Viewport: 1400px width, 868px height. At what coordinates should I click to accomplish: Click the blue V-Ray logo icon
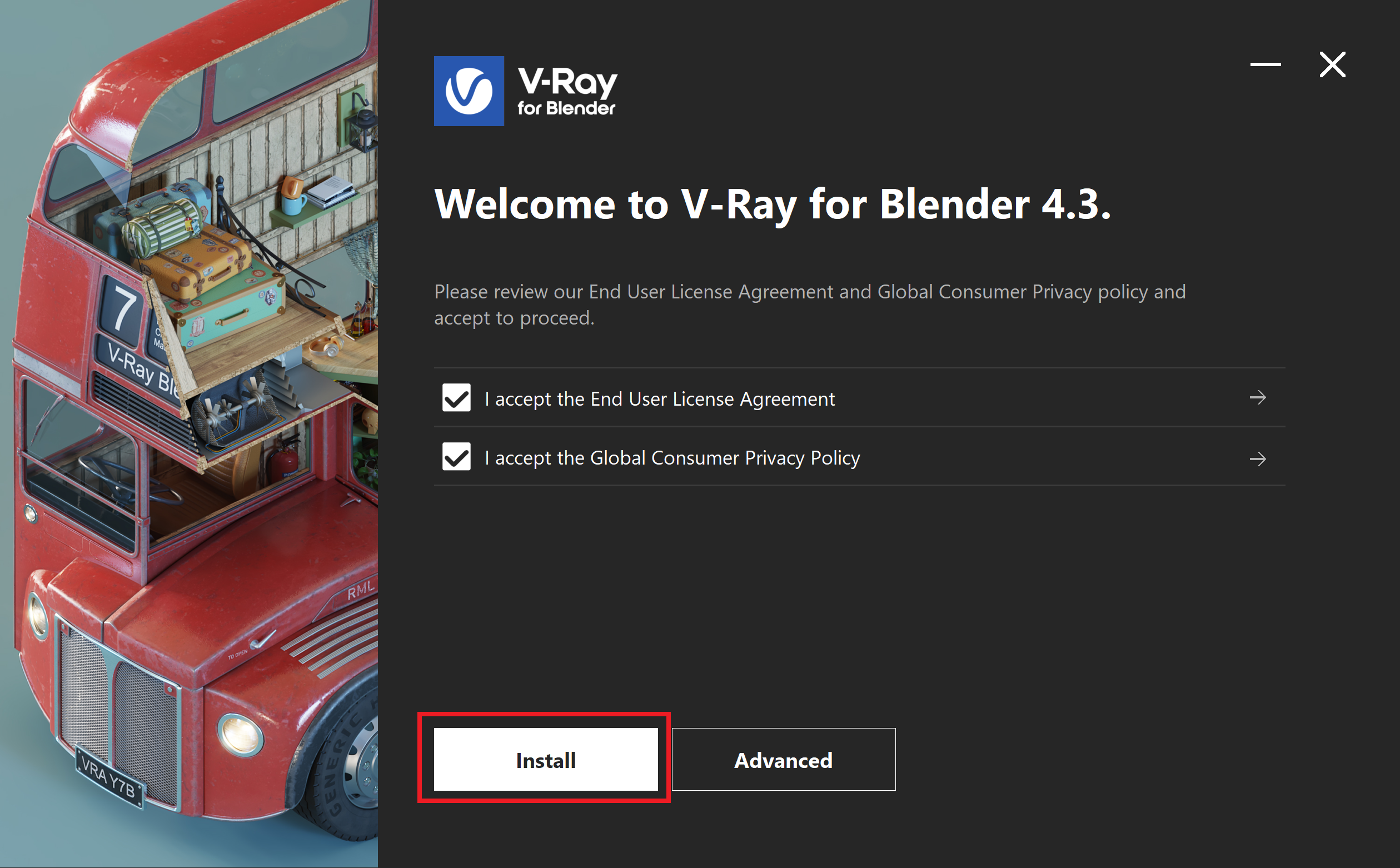coord(469,91)
